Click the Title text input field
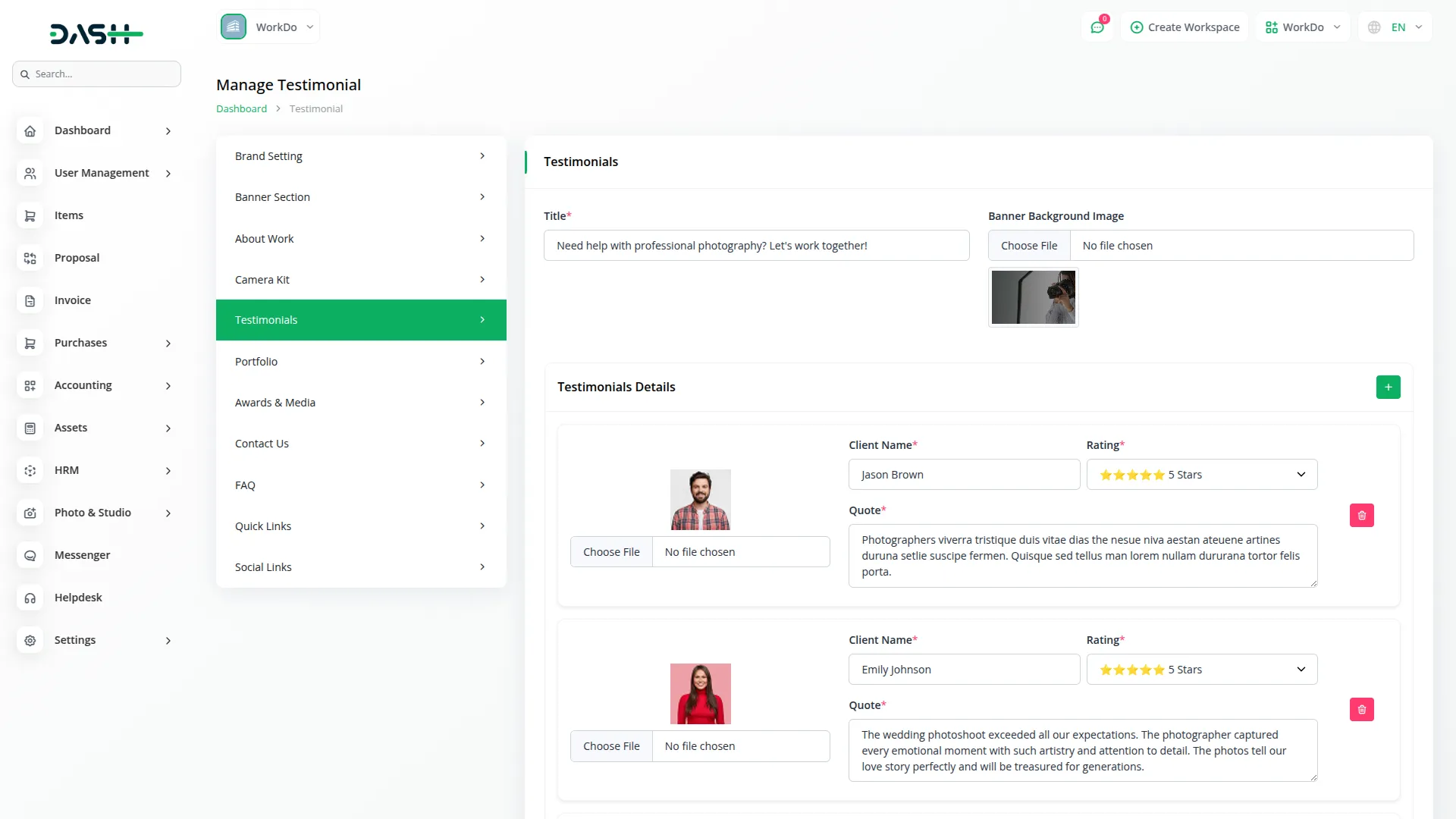Viewport: 1456px width, 819px height. [x=756, y=246]
